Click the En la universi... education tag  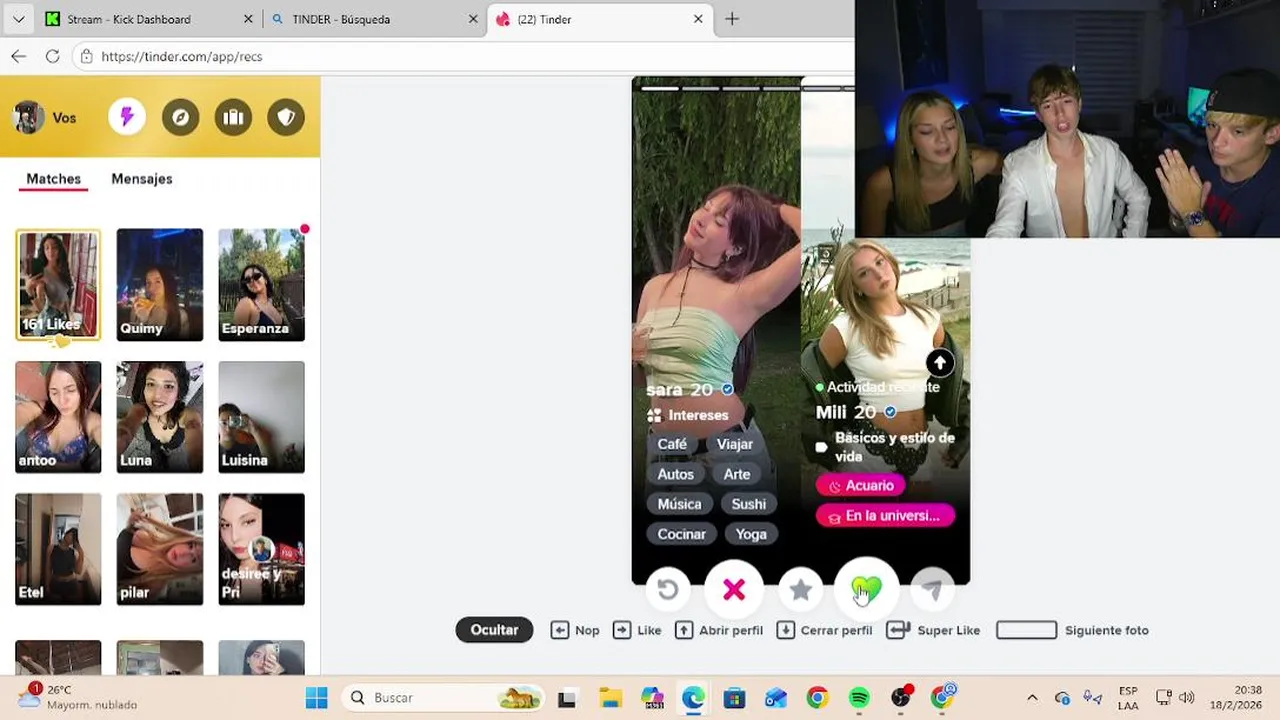[x=885, y=516]
